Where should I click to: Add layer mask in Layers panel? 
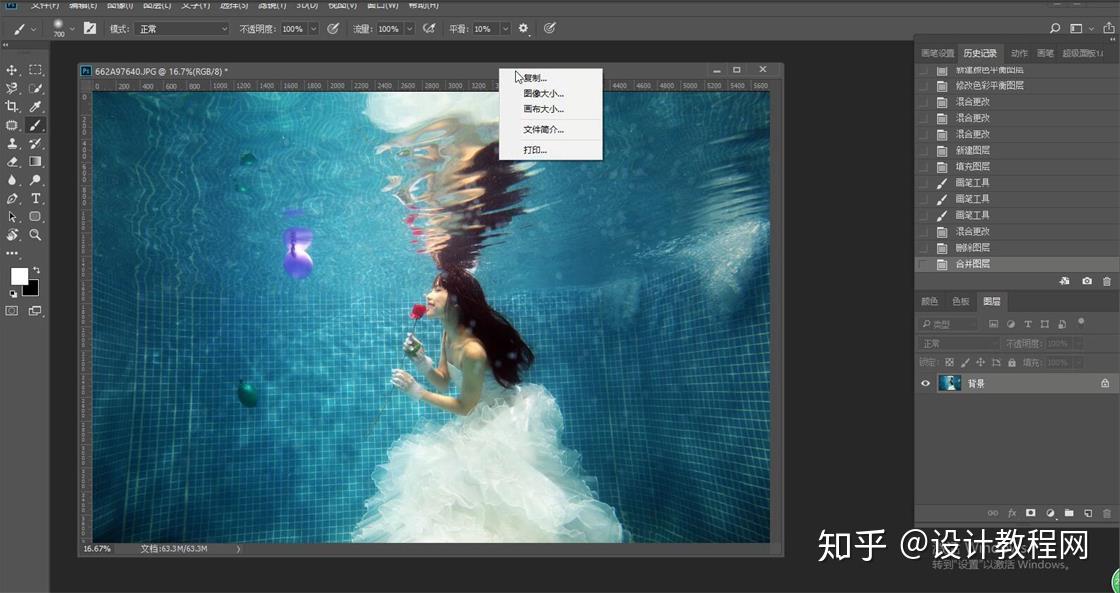(1030, 513)
